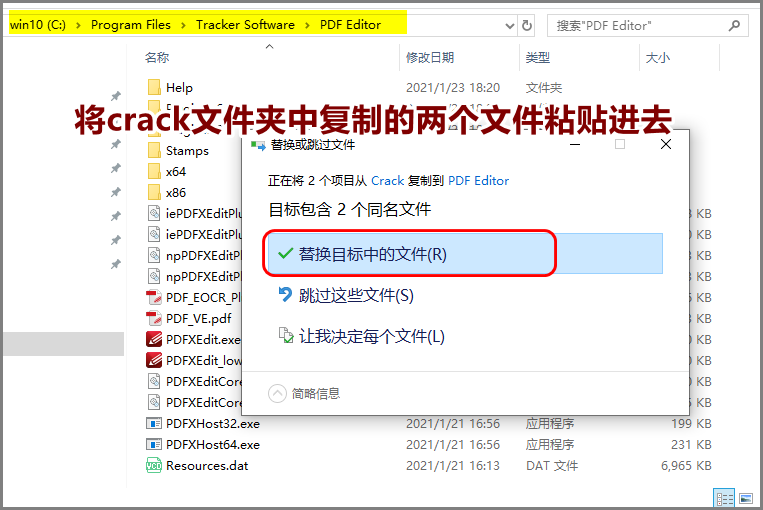Click the refresh icon beside address bar
The width and height of the screenshot is (763, 510).
[x=527, y=25]
